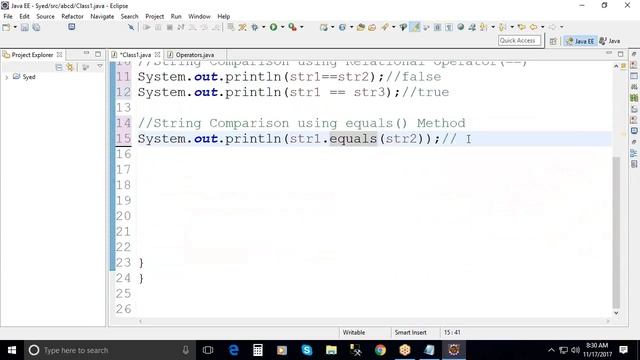The width and height of the screenshot is (640, 360).
Task: Open the Source menu
Action: (45, 16)
